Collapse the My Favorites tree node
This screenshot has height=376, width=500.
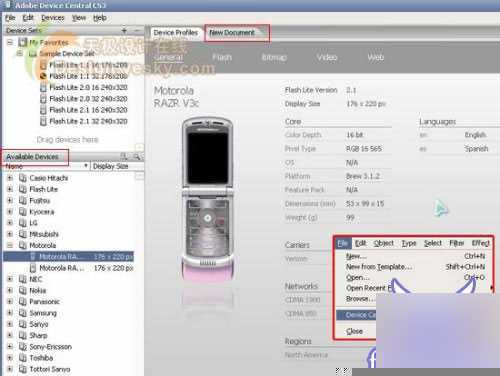click(x=10, y=42)
